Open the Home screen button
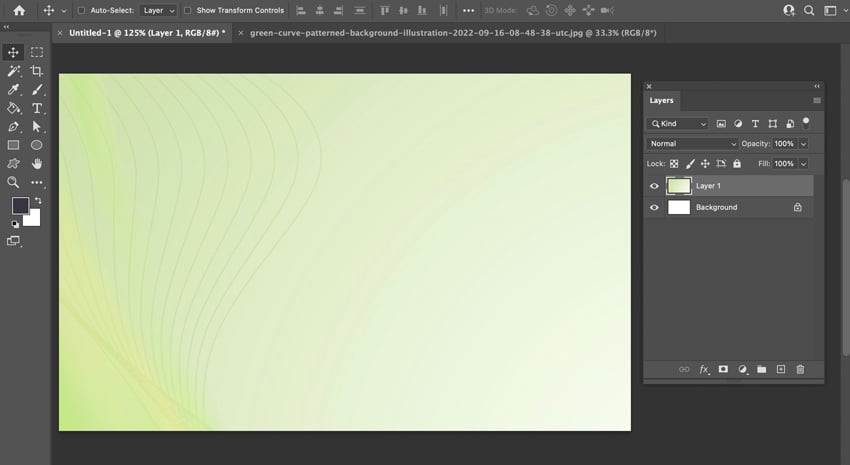The height and width of the screenshot is (465, 850). pyautogui.click(x=18, y=10)
